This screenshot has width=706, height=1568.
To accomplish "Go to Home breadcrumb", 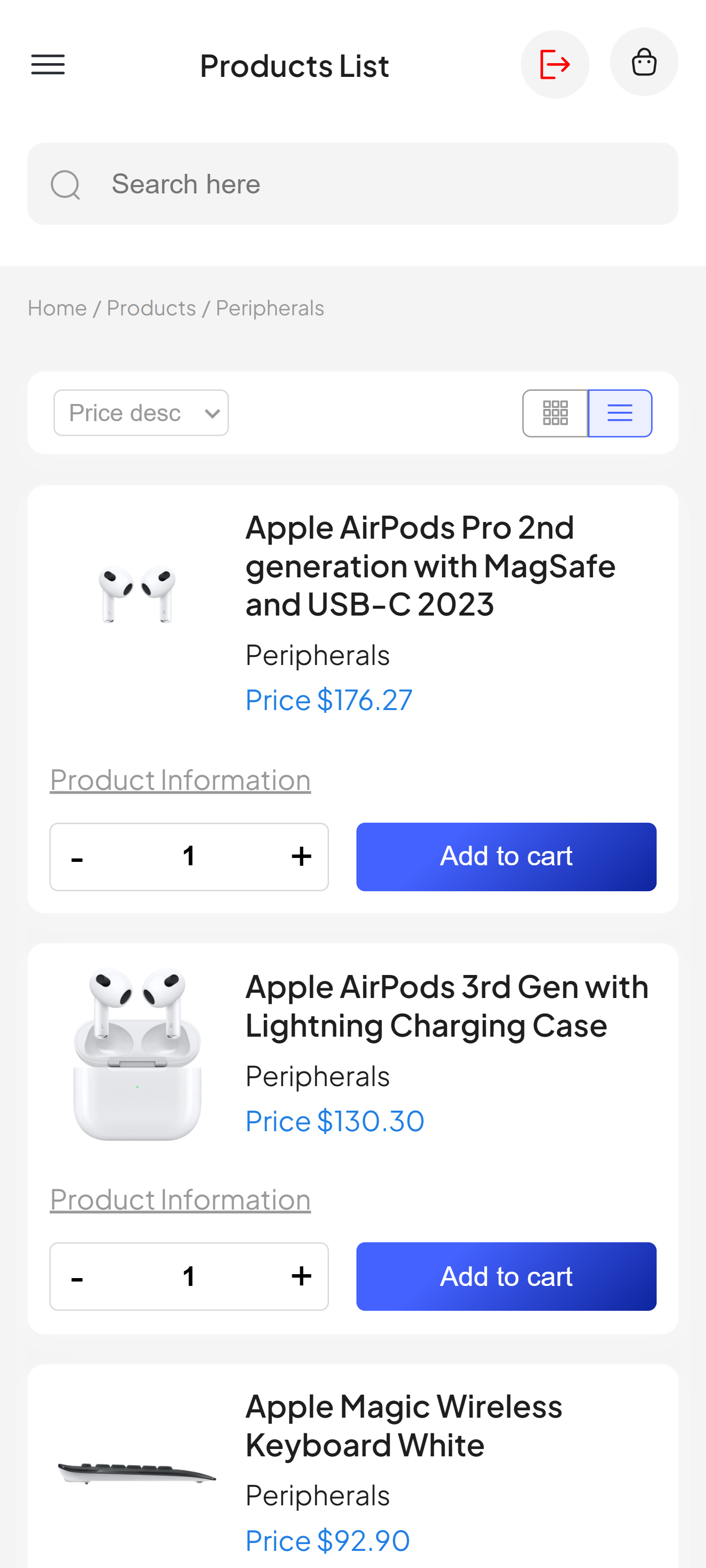I will pos(57,309).
